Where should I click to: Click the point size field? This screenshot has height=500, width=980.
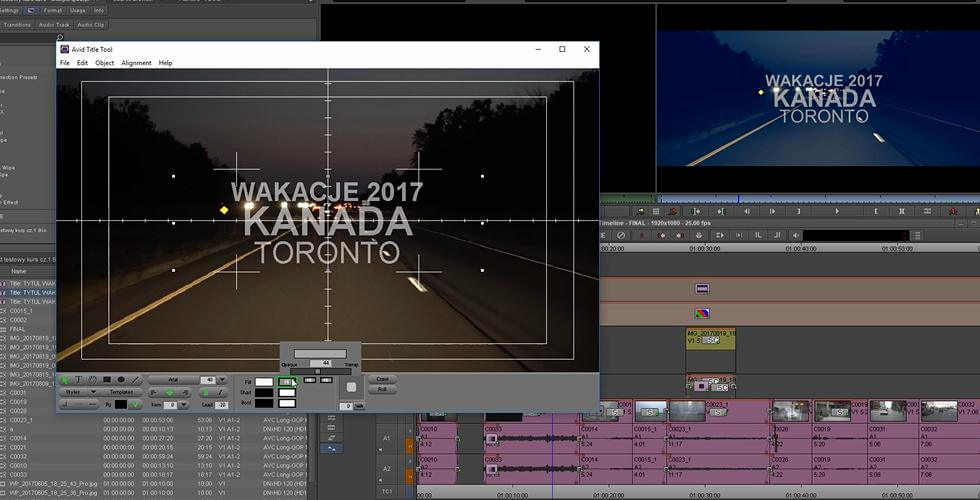pyautogui.click(x=208, y=379)
